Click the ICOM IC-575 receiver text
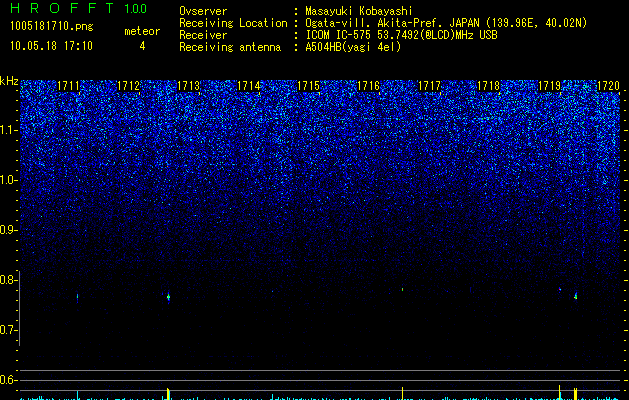This screenshot has width=629, height=400. pyautogui.click(x=401, y=35)
